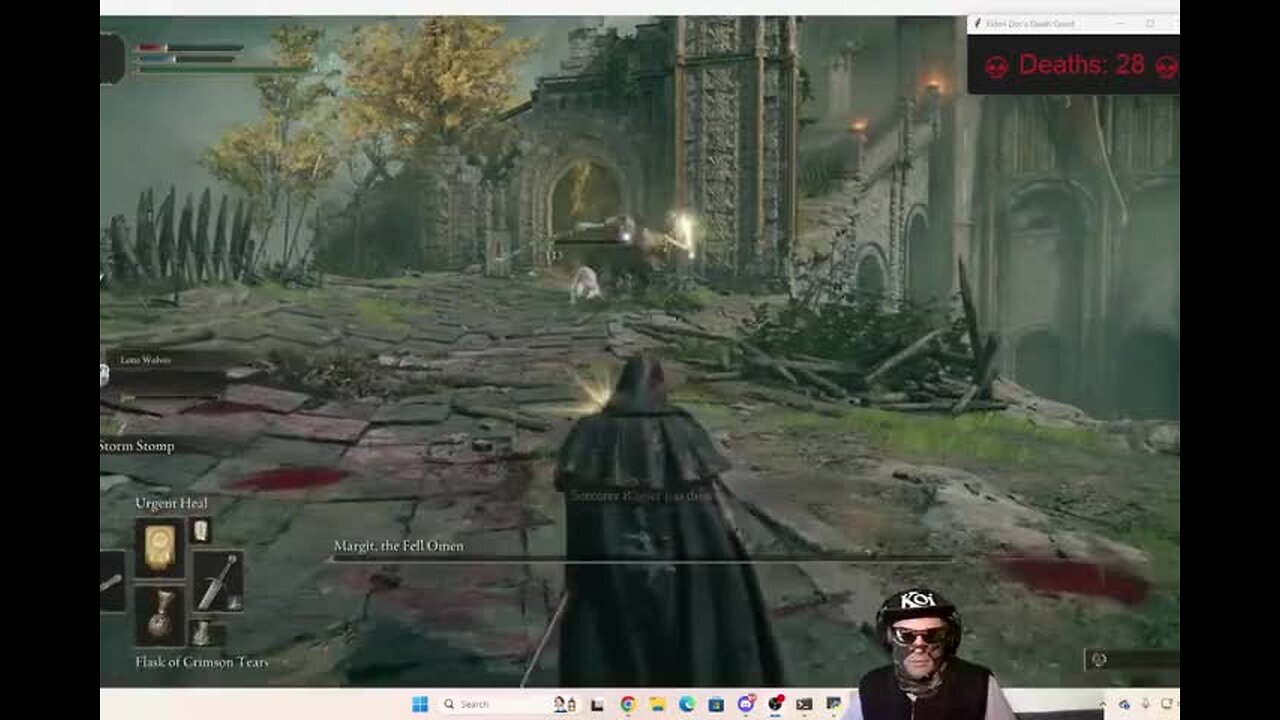Click the 'Flask of Crimson Tears' label
Screen dimensions: 1280x720
(x=202, y=662)
